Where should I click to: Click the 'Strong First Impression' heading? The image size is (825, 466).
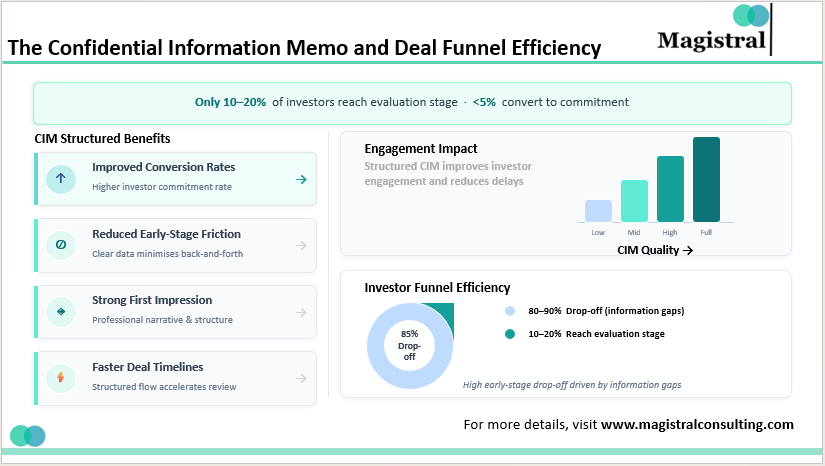[152, 300]
